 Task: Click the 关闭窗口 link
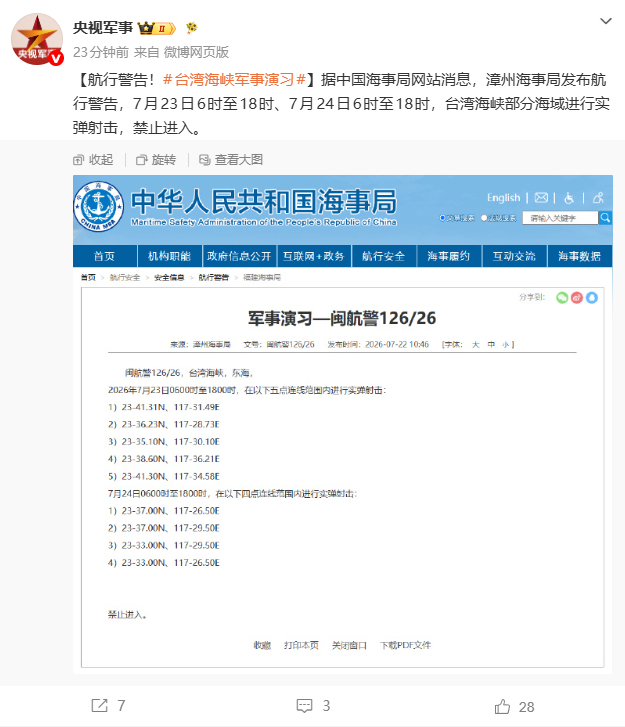tap(349, 645)
